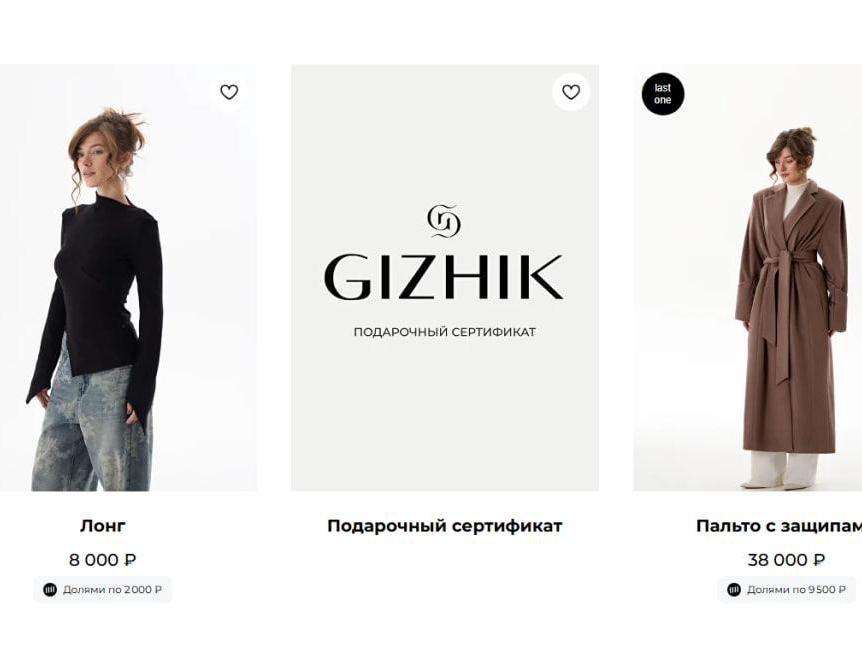This screenshot has height=647, width=862.
Task: Favorite the gift certificate with heart icon
Action: (571, 92)
